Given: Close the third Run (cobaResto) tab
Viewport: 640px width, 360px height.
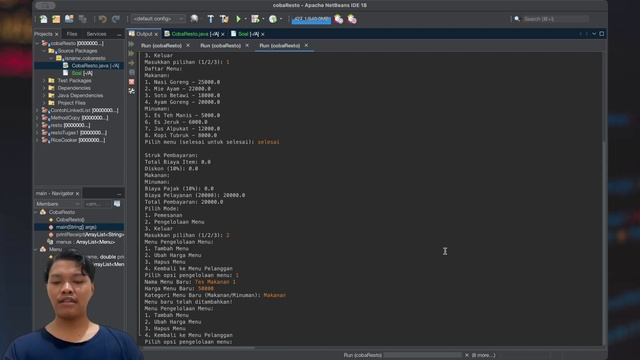Looking at the screenshot, I should (306, 45).
